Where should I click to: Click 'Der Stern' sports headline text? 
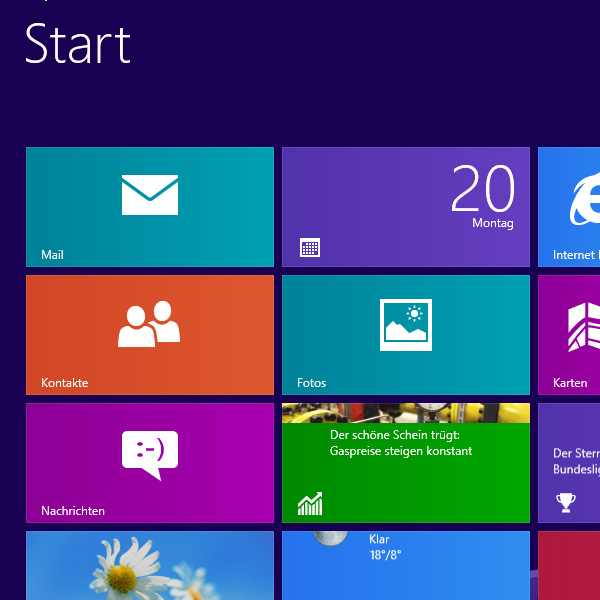[x=576, y=453]
